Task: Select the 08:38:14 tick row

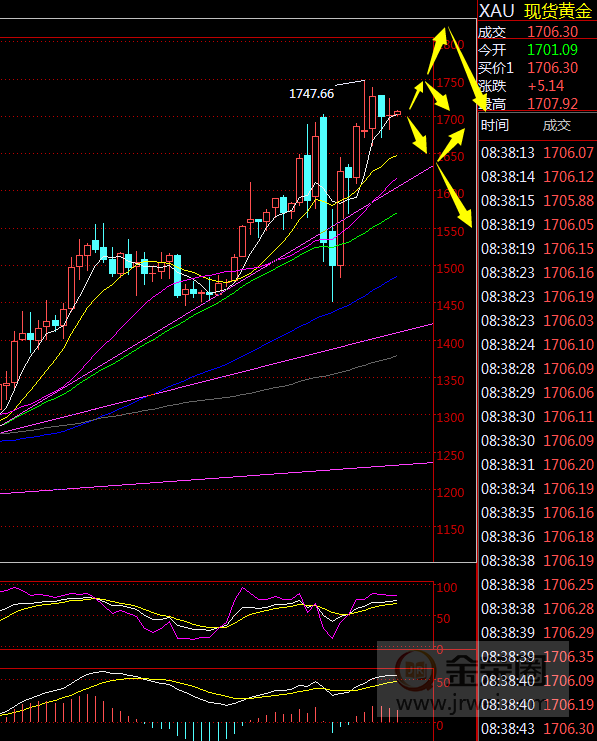Action: coord(537,177)
